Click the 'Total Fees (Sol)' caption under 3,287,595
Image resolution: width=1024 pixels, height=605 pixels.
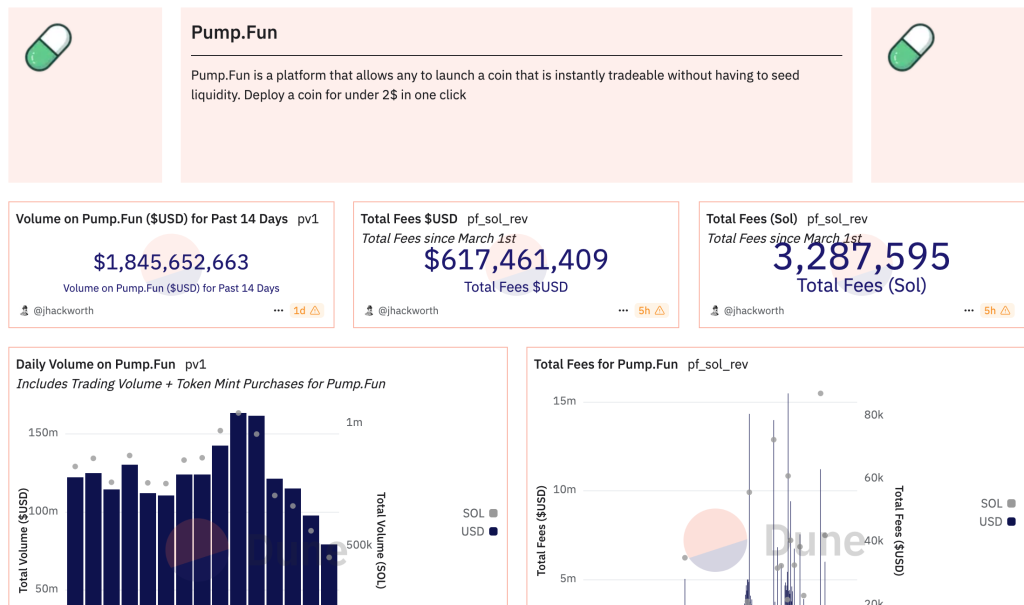point(861,286)
